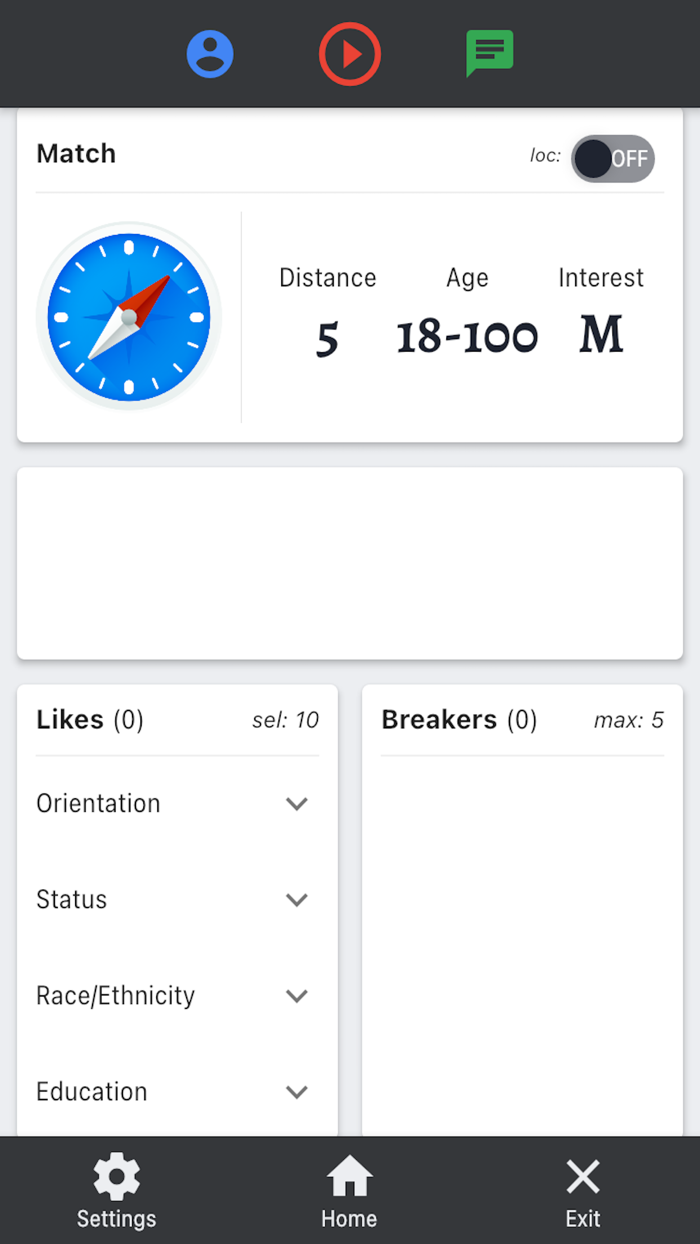
Task: Select the Orientation category label
Action: [x=98, y=804]
